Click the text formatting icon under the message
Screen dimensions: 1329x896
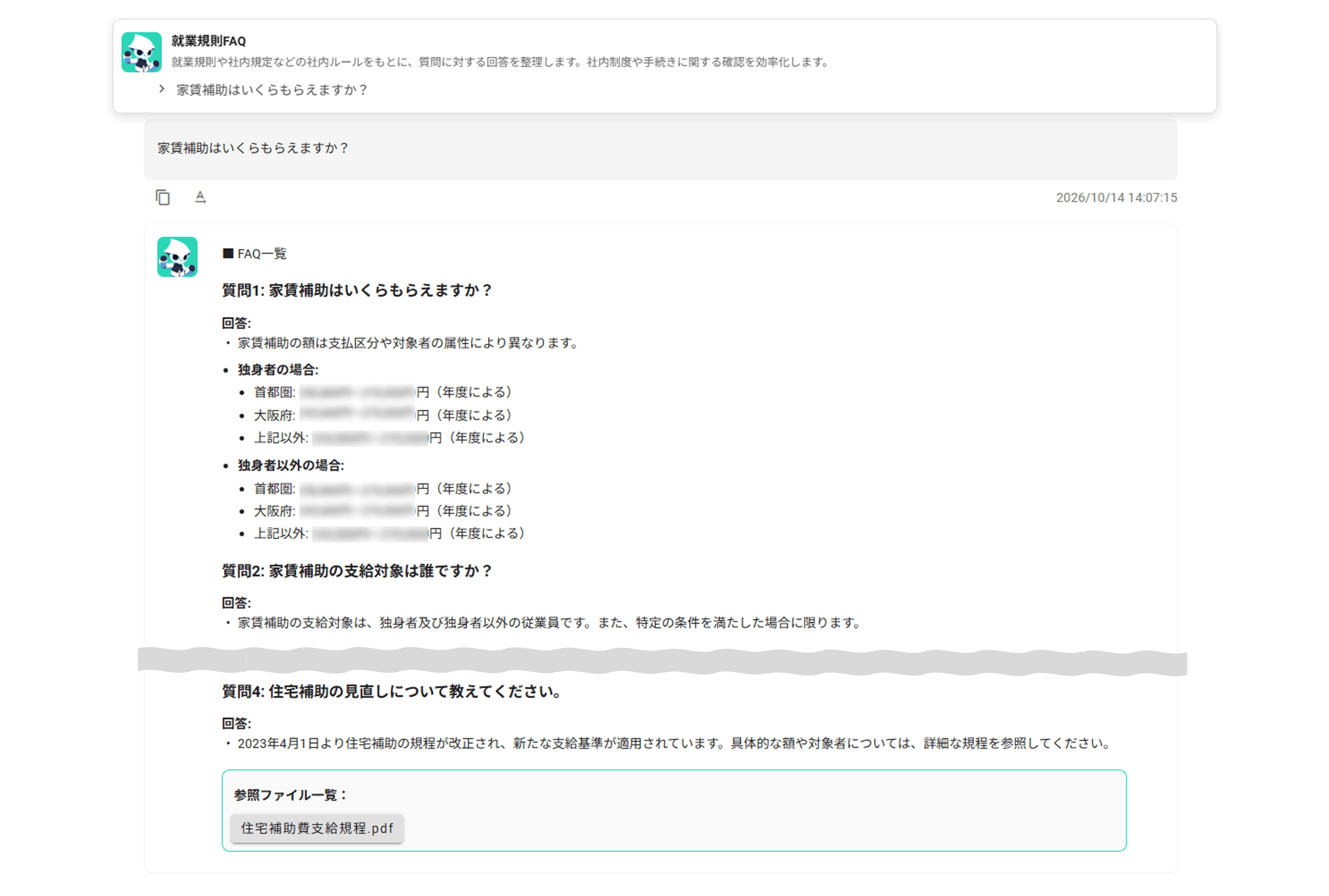200,197
